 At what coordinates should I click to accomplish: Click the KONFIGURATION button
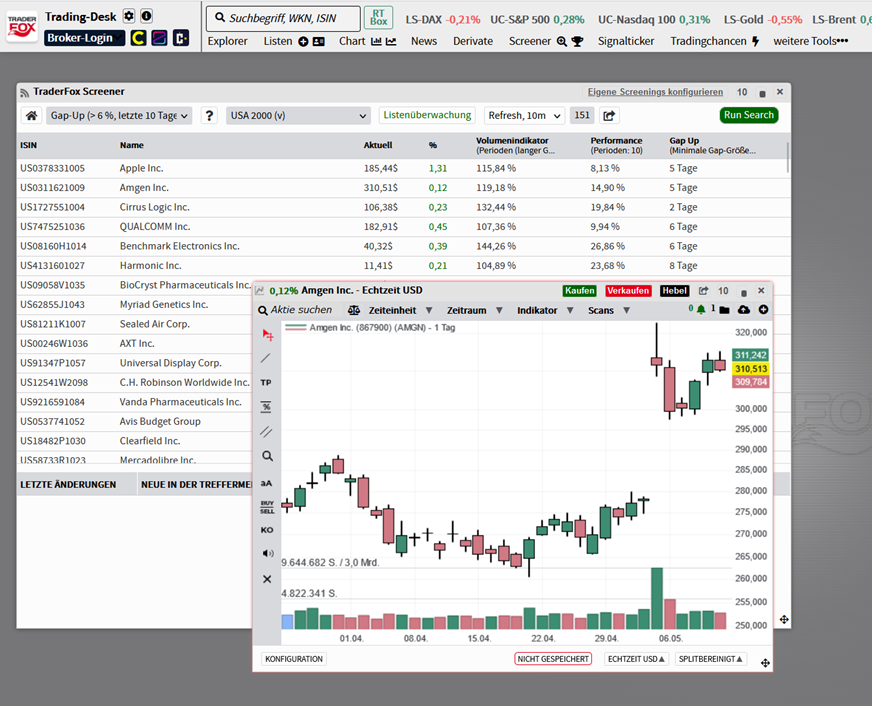coord(294,659)
